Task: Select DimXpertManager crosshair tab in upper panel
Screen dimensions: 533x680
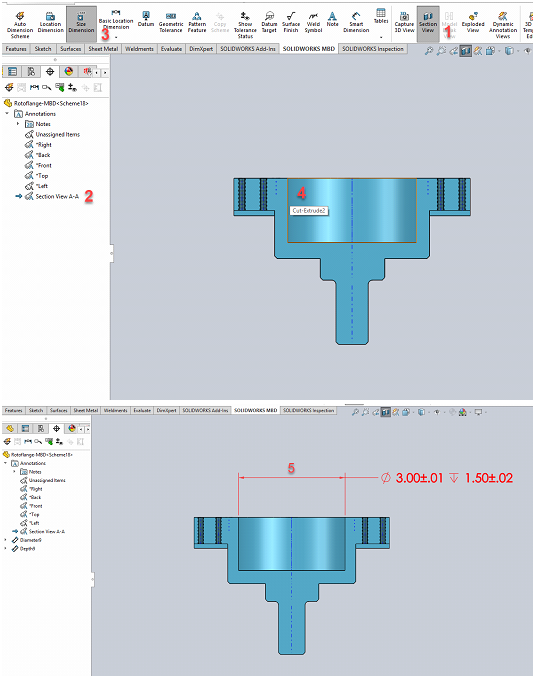Action: [50, 72]
